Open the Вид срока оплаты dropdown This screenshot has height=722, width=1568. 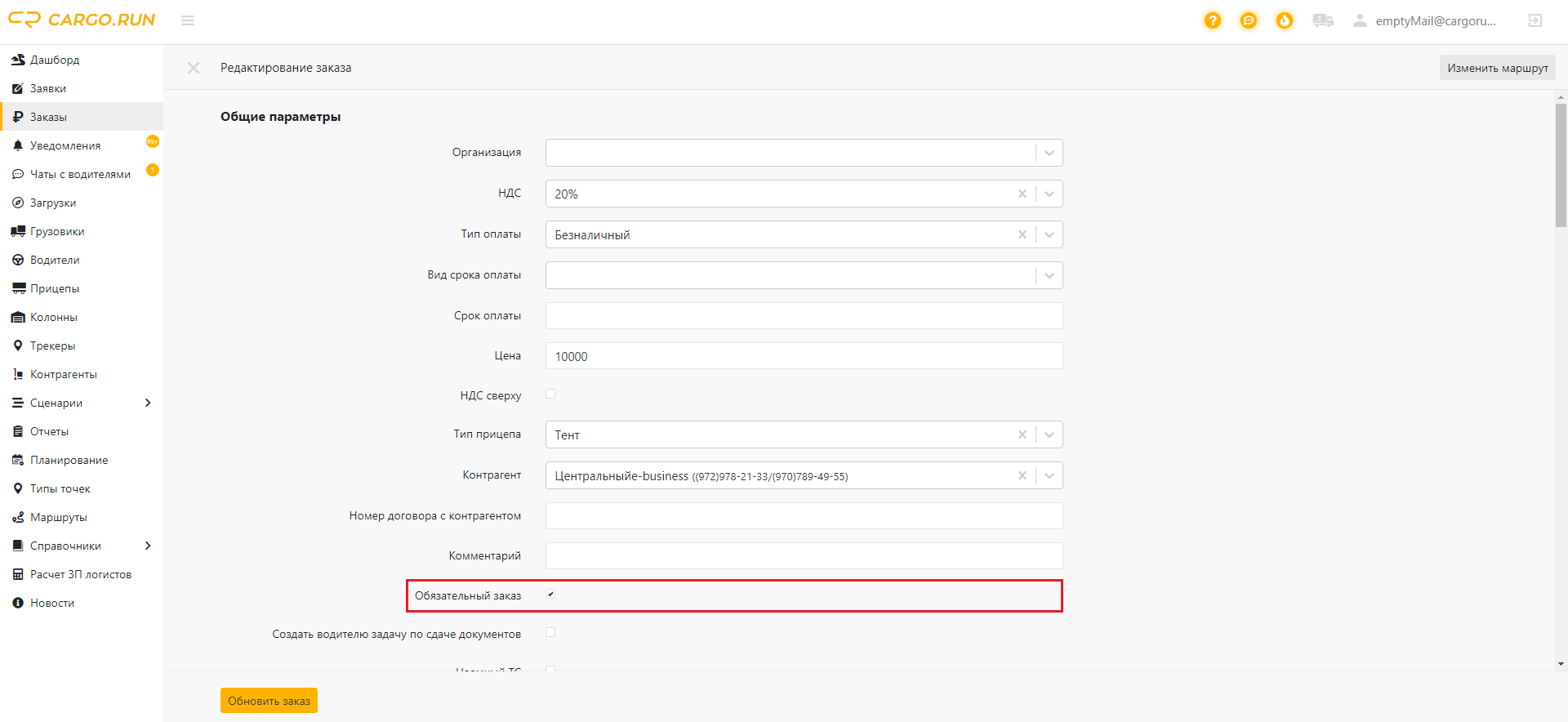804,275
